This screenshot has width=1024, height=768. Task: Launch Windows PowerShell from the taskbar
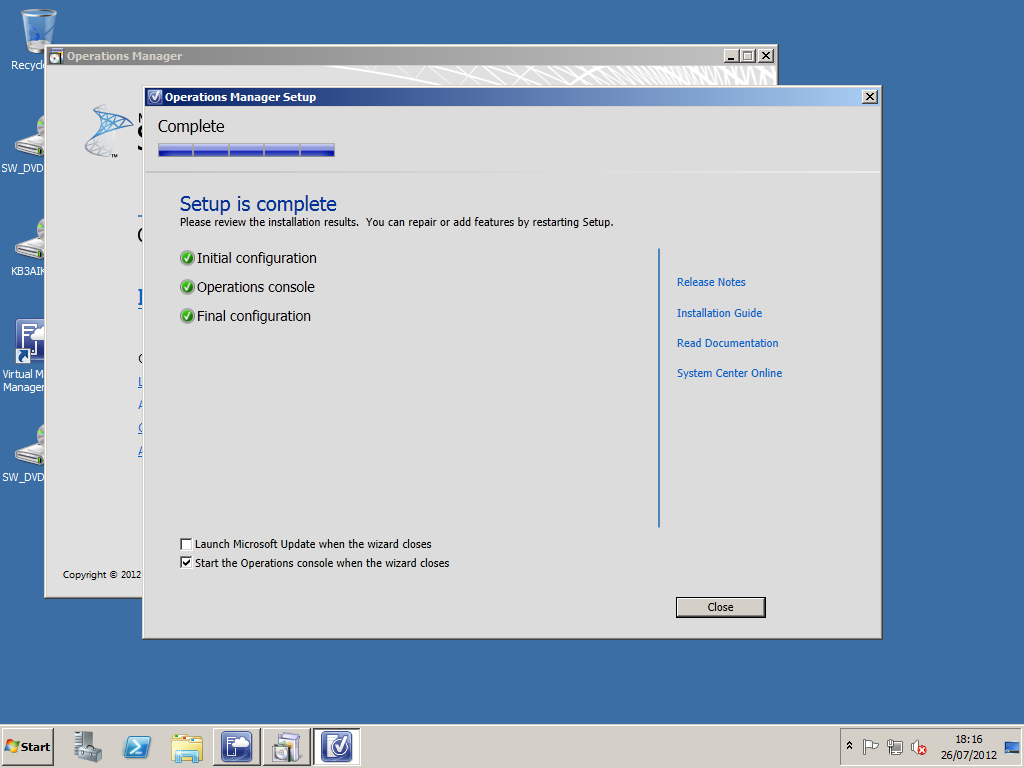pyautogui.click(x=137, y=746)
